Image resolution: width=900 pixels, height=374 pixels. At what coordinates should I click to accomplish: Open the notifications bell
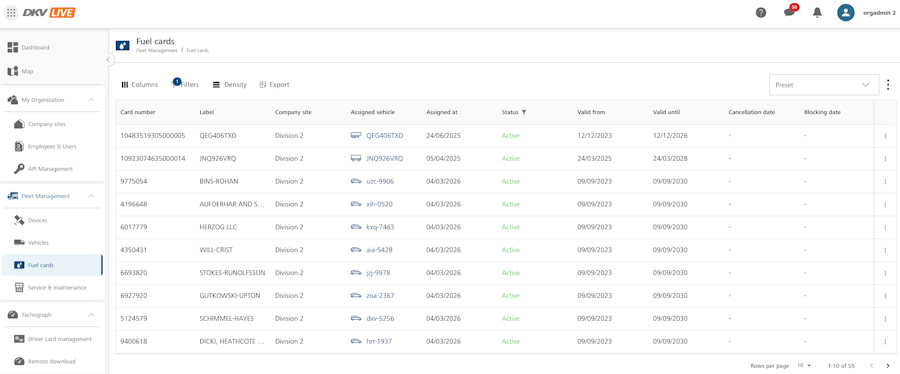point(817,13)
